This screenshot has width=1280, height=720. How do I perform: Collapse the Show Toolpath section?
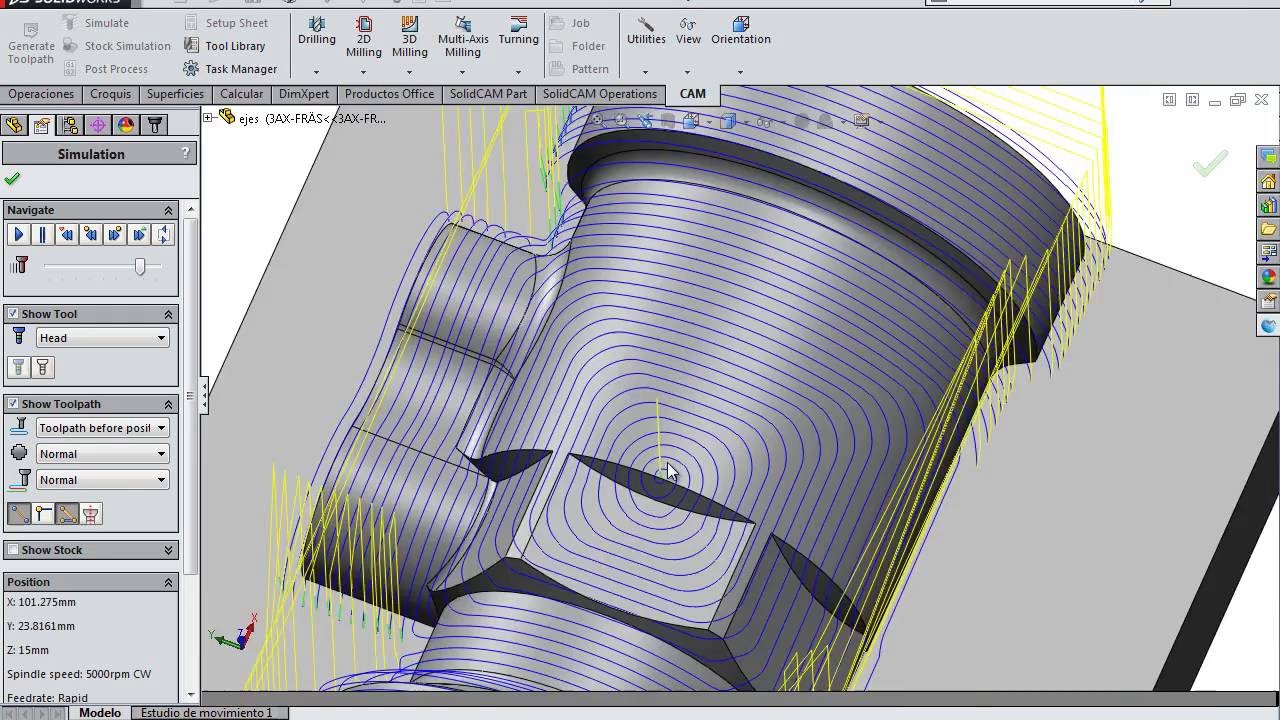tap(168, 404)
